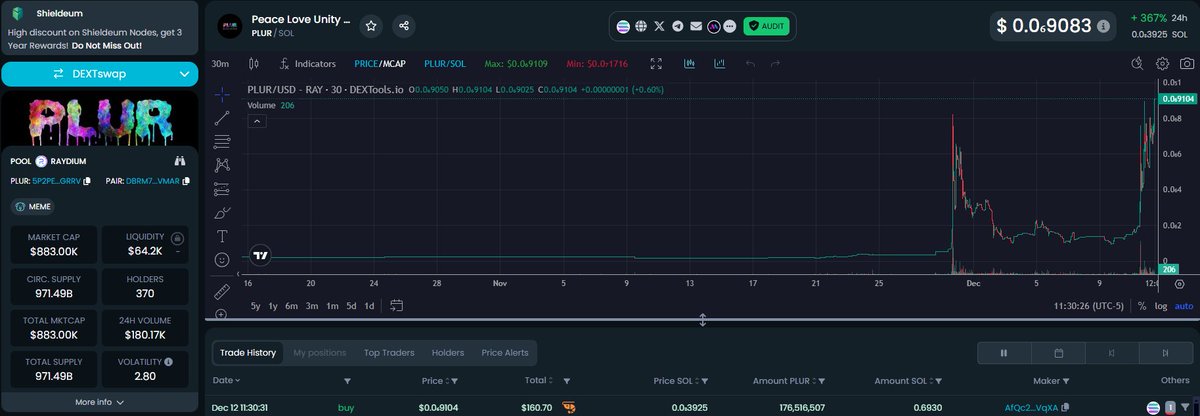Enter chart fullscreen mode
1200x416 pixels.
(656, 64)
